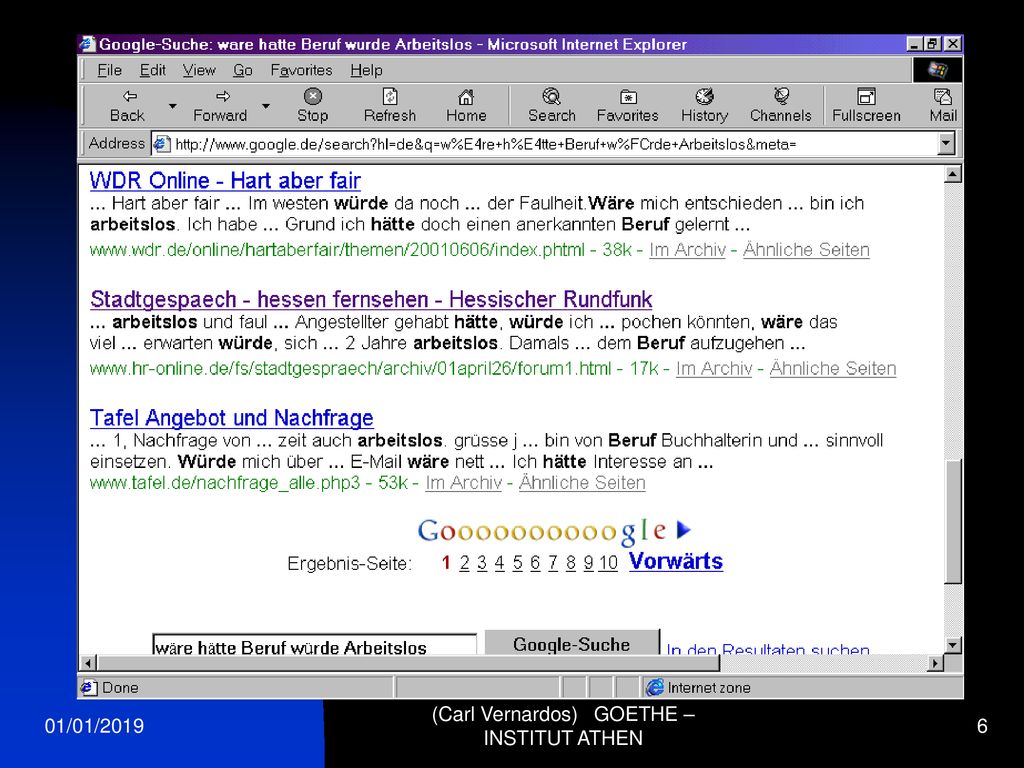This screenshot has height=768, width=1024.
Task: Open the Search toolbar pane
Action: coord(552,105)
